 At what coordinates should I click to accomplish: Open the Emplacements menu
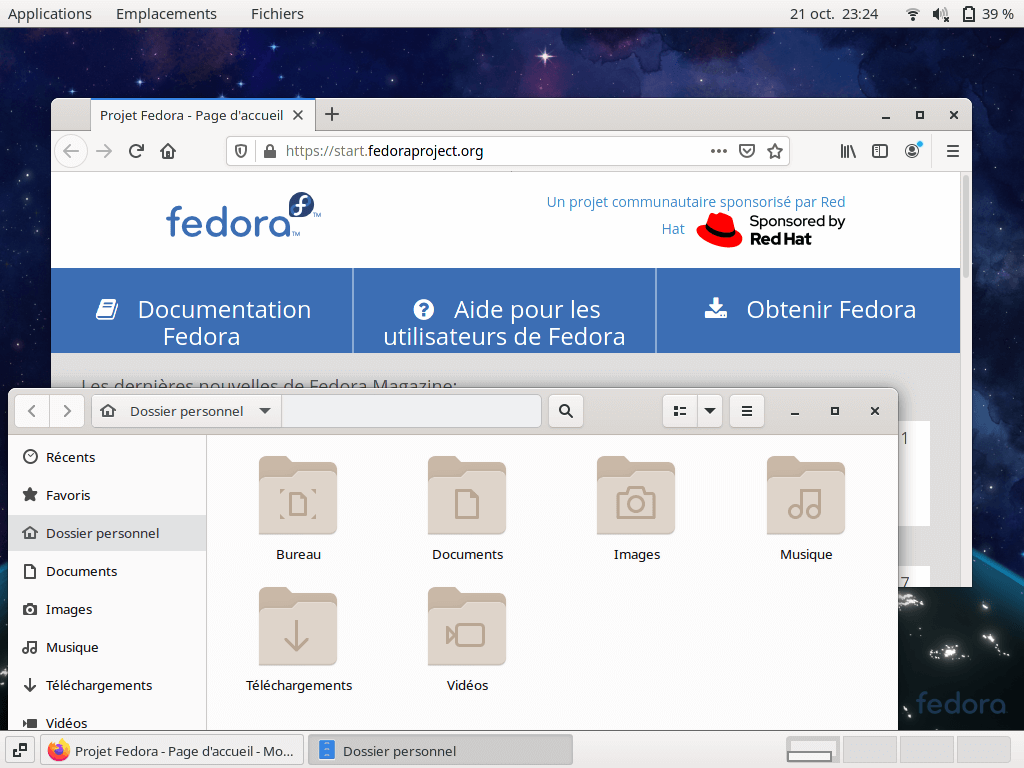point(166,14)
